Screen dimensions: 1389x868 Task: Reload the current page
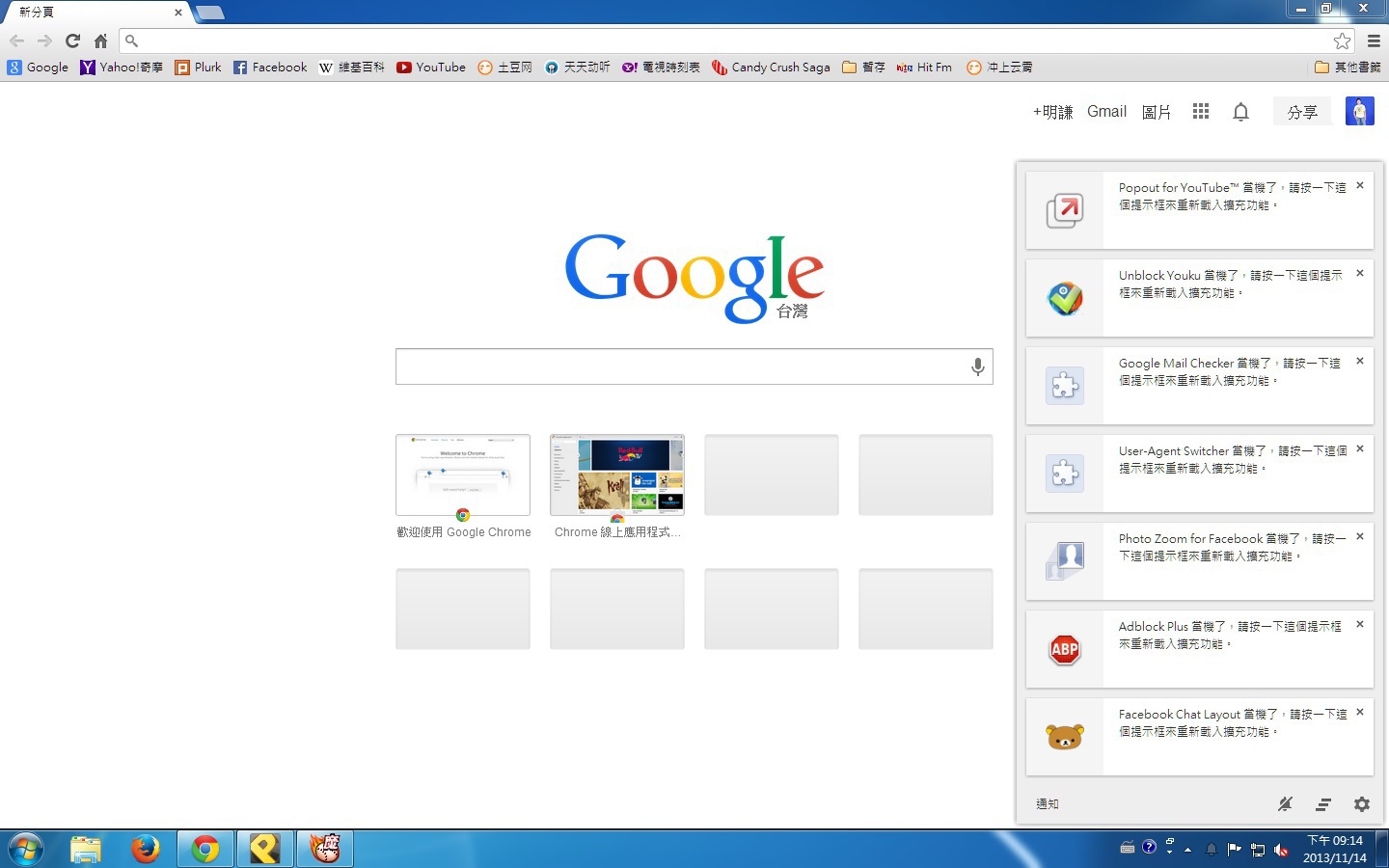[72, 41]
